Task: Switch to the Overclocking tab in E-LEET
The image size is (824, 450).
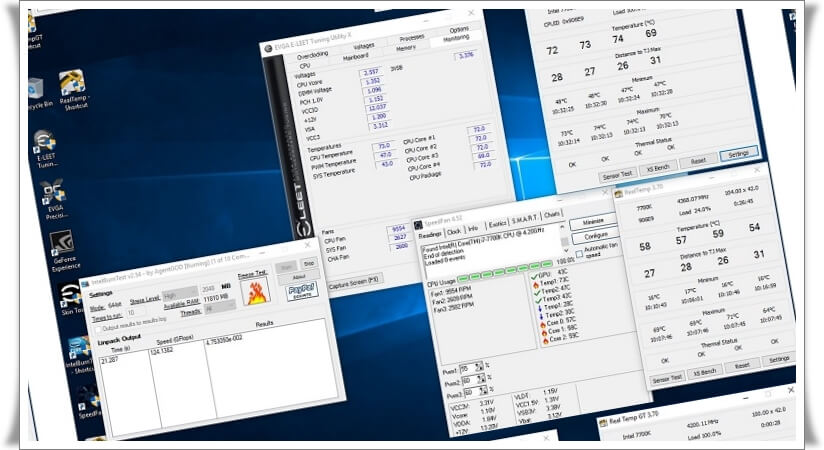Action: [x=312, y=55]
